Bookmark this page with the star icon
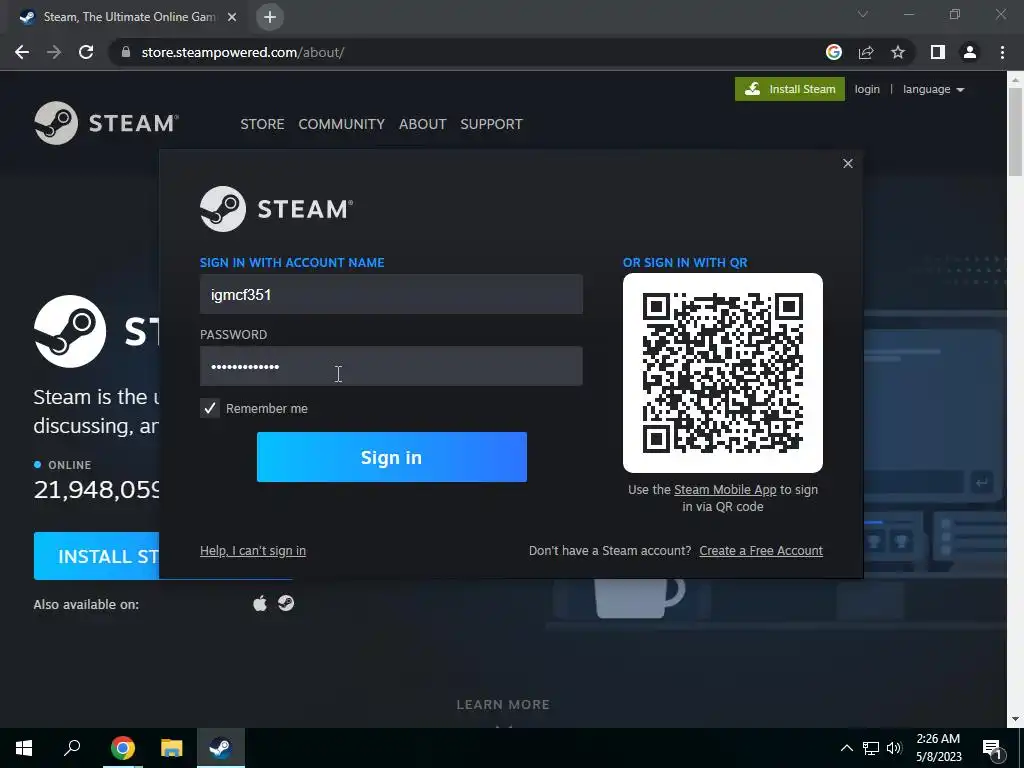The height and width of the screenshot is (768, 1024). [898, 52]
